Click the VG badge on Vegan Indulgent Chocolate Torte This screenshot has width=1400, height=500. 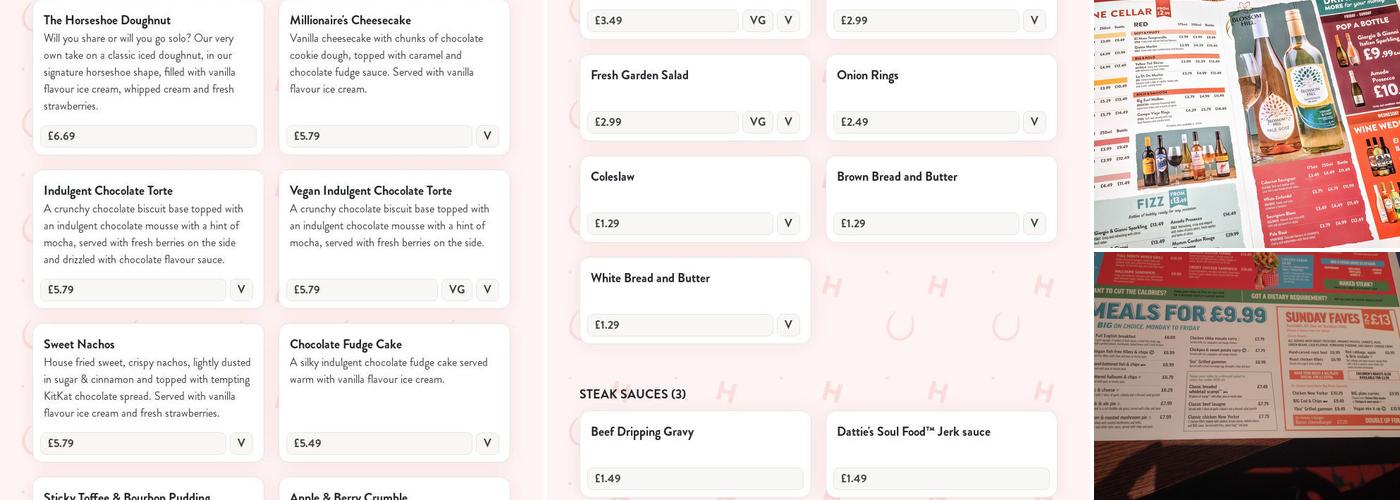point(457,290)
